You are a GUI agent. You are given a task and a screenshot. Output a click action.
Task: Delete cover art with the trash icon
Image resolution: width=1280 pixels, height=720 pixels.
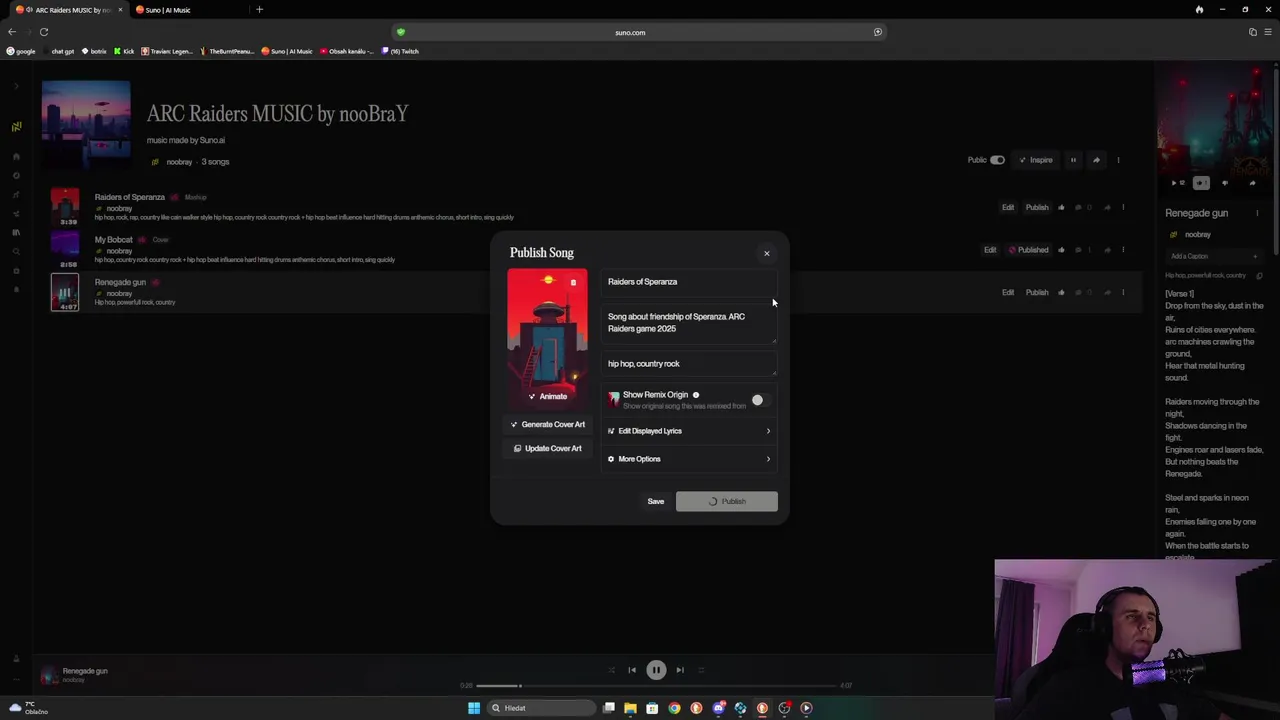click(573, 283)
